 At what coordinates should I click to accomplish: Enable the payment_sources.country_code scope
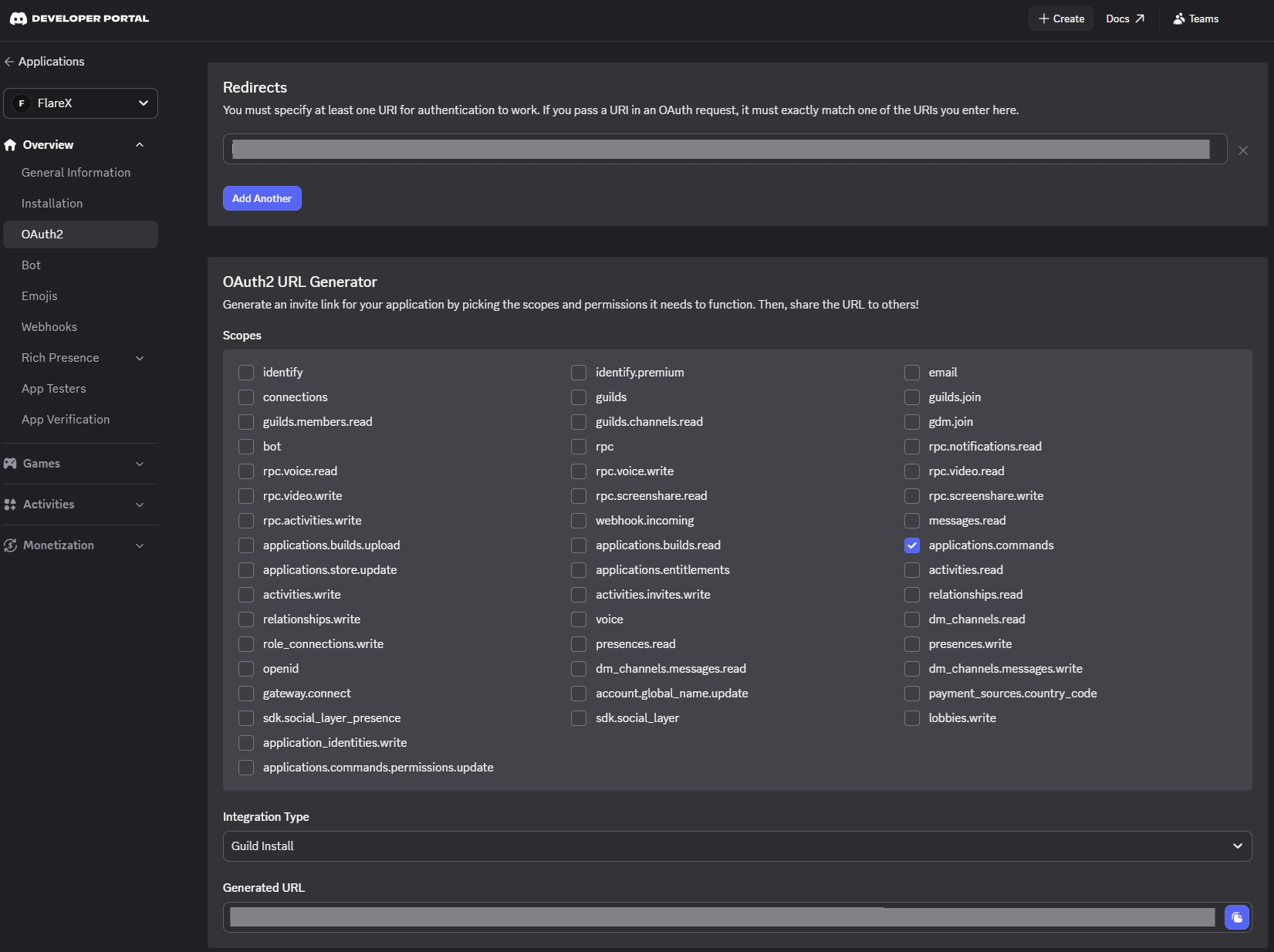912,694
